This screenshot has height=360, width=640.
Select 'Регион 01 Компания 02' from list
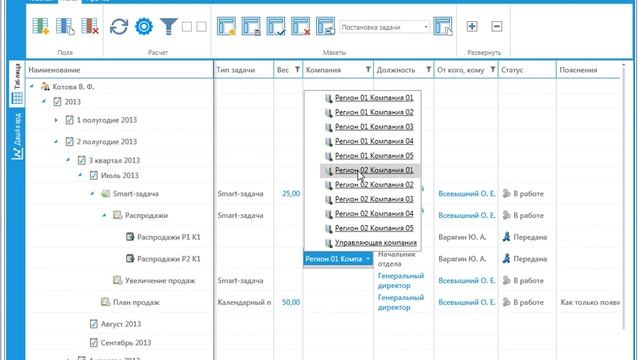pyautogui.click(x=374, y=112)
